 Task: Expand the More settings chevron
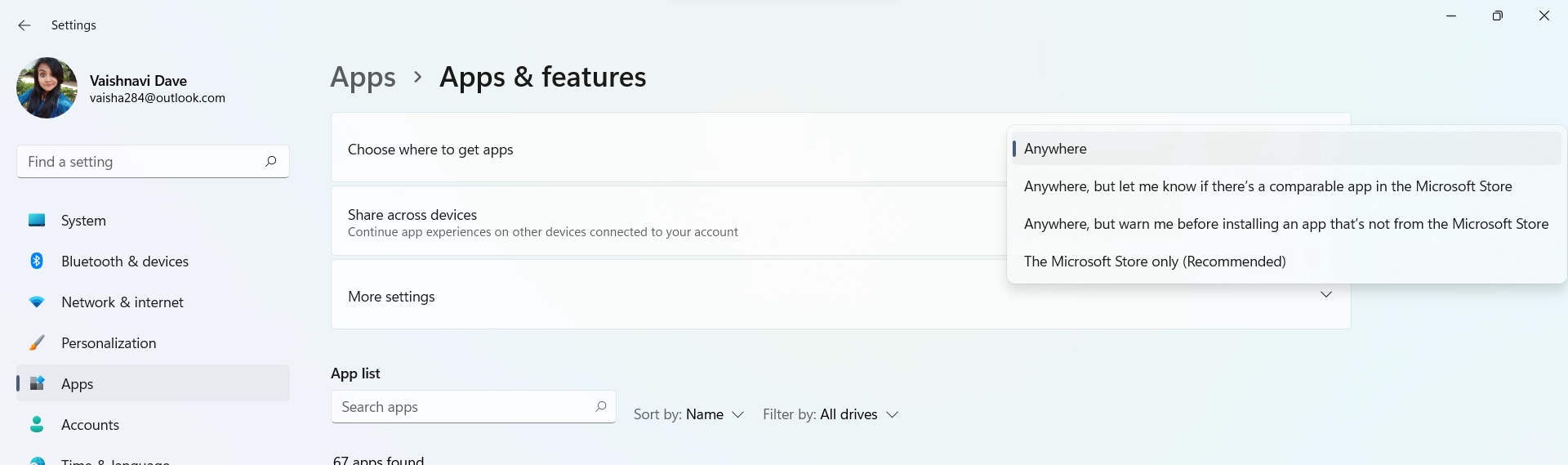tap(1325, 294)
